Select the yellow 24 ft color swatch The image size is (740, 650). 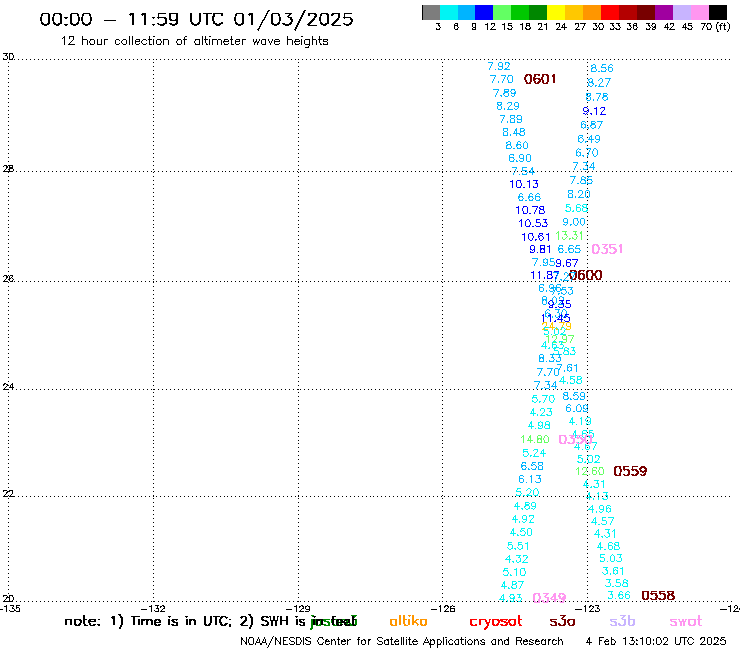(556, 12)
